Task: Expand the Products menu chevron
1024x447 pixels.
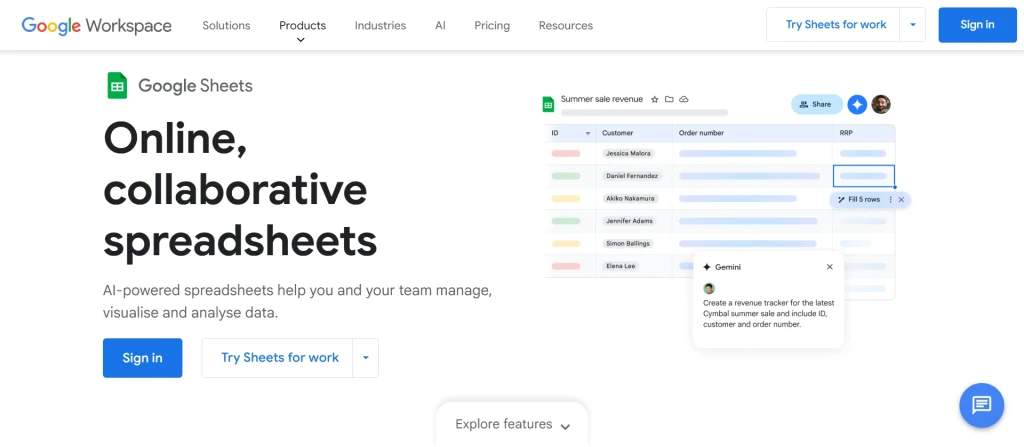Action: coord(300,40)
